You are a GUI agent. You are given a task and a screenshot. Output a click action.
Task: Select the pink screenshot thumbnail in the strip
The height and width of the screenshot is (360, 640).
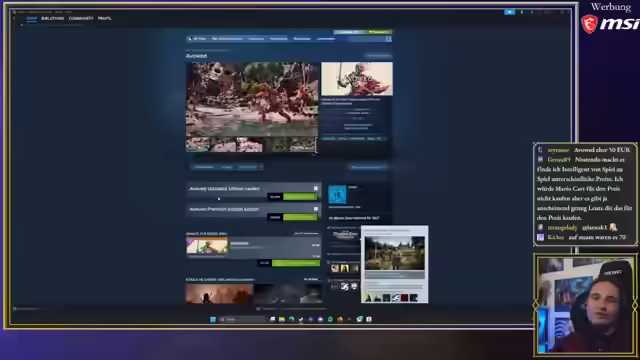pyautogui.click(x=249, y=145)
